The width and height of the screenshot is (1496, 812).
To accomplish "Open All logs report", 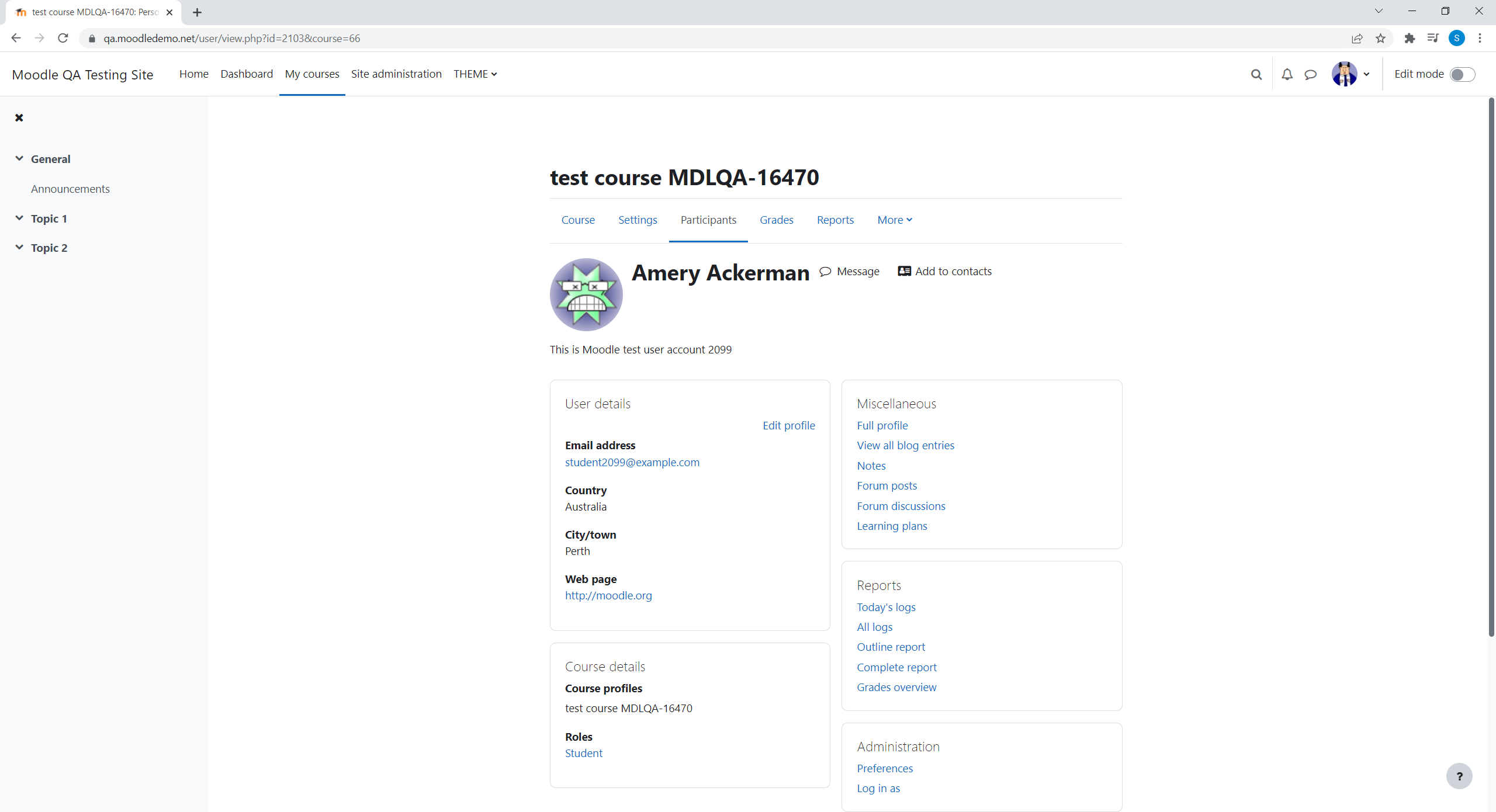I will (x=875, y=627).
